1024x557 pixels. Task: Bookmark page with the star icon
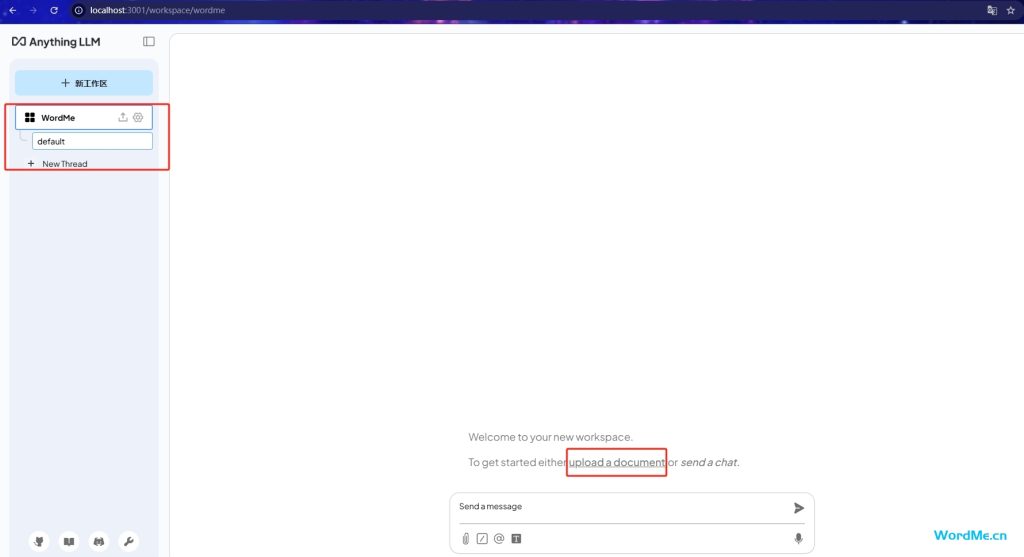[1011, 10]
